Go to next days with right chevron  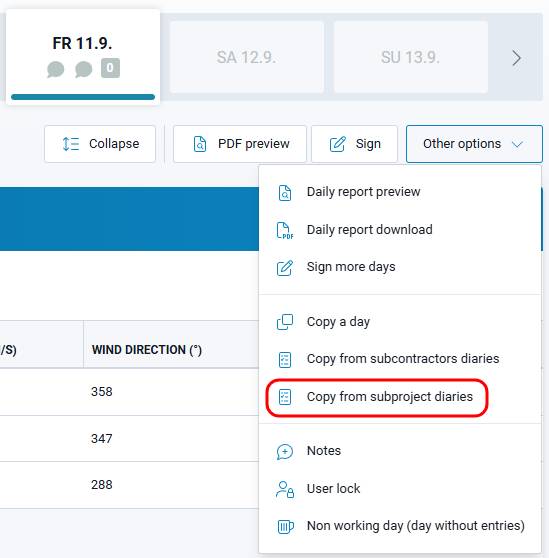tap(516, 58)
